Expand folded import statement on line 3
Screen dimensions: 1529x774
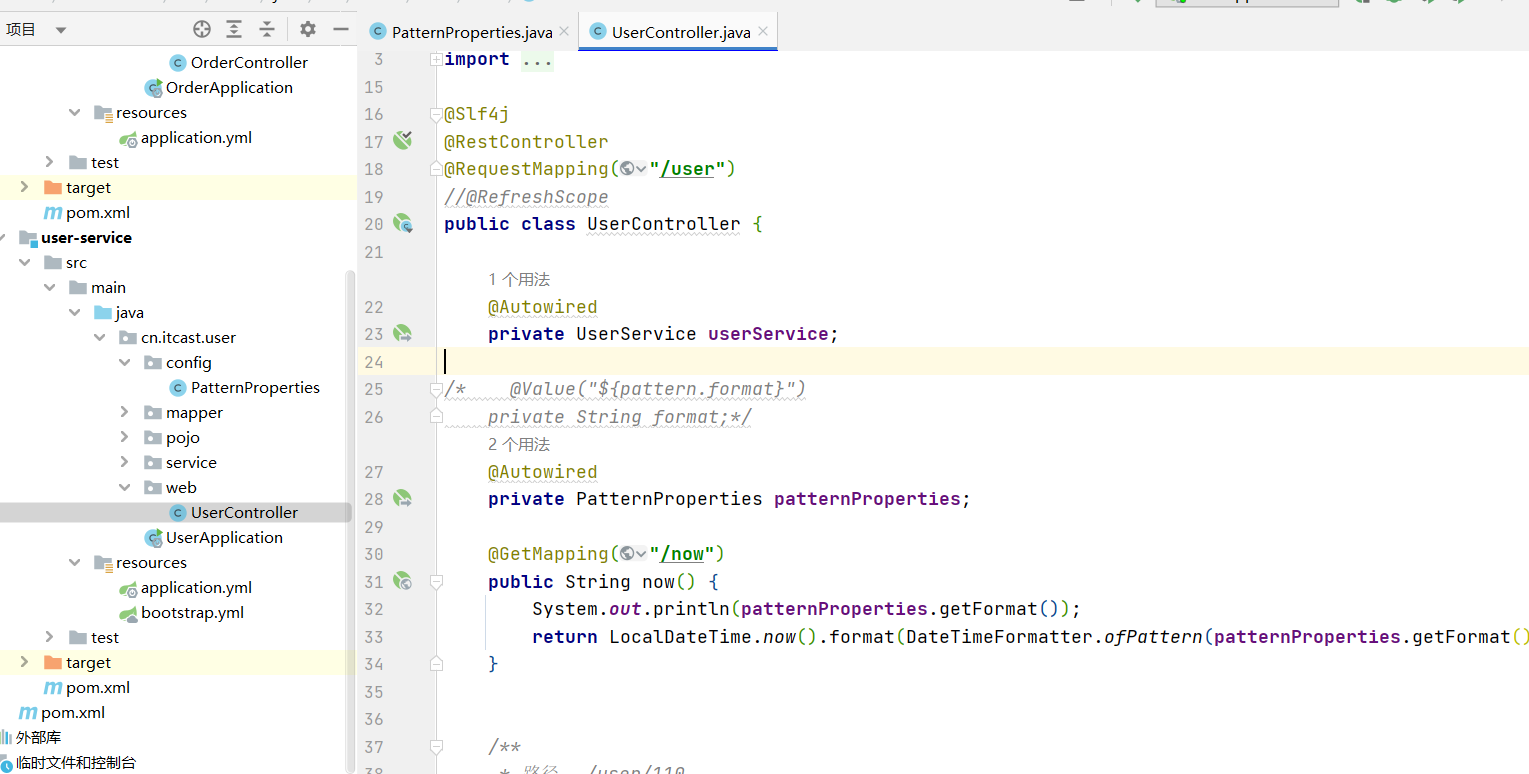[436, 59]
